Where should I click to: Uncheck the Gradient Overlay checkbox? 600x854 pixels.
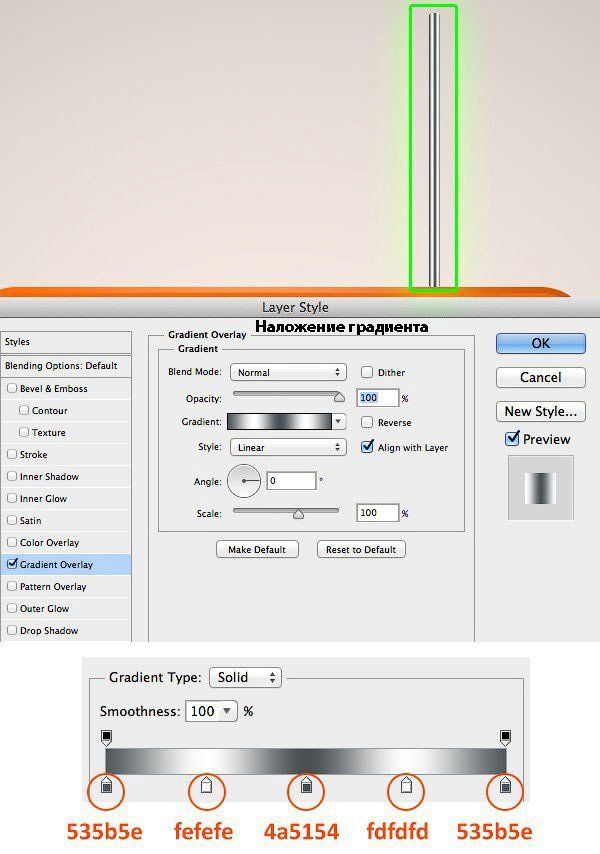[x=12, y=564]
